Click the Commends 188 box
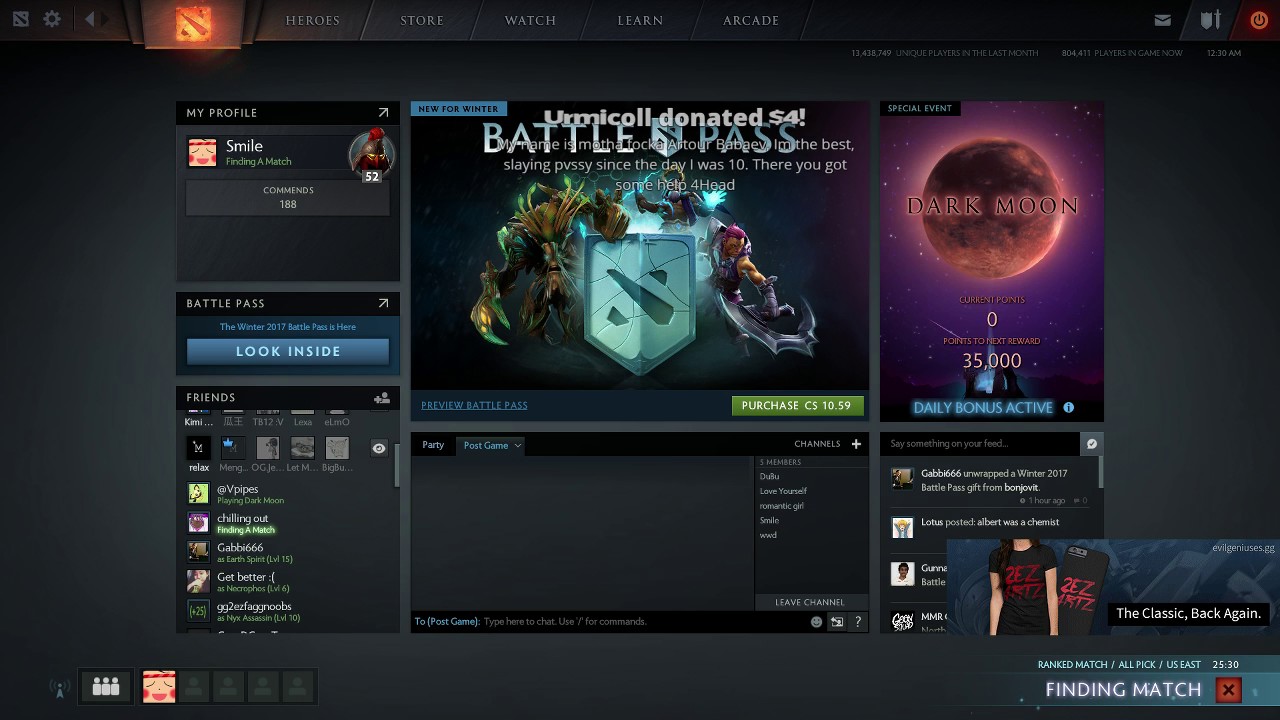Viewport: 1280px width, 720px height. (x=288, y=197)
